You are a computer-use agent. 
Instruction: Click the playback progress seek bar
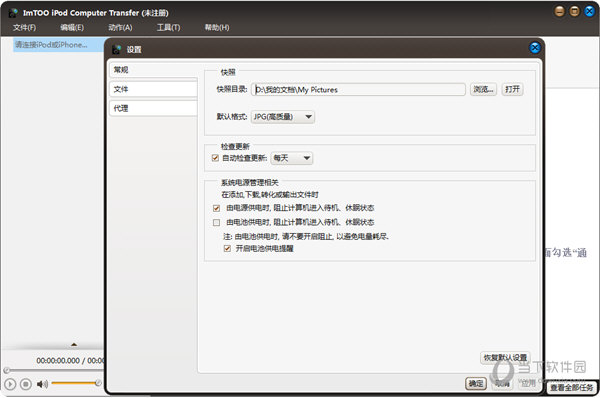pos(54,370)
